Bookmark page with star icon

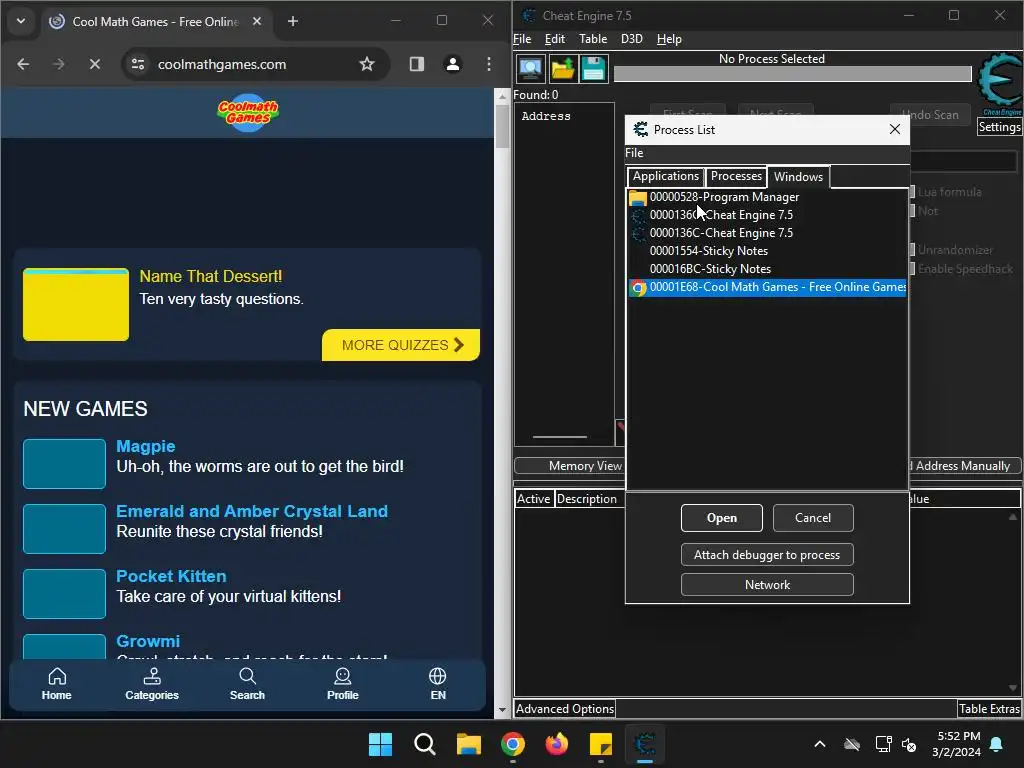[x=367, y=64]
